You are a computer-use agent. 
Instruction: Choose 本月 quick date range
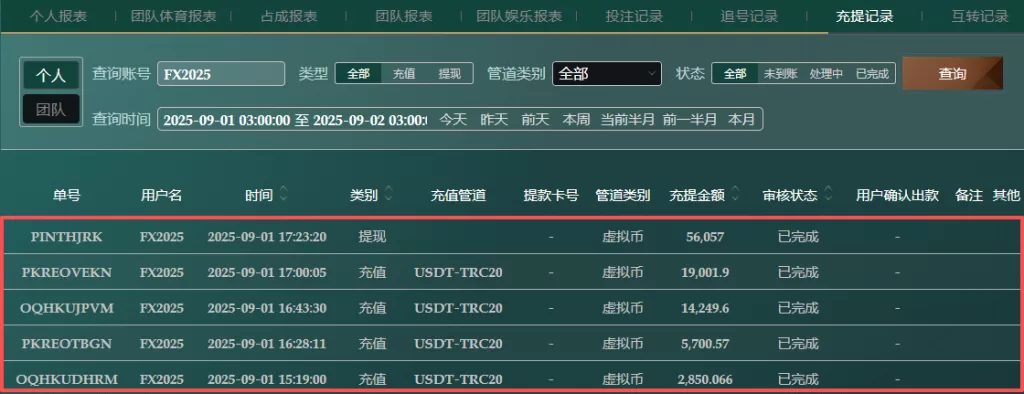point(741,120)
